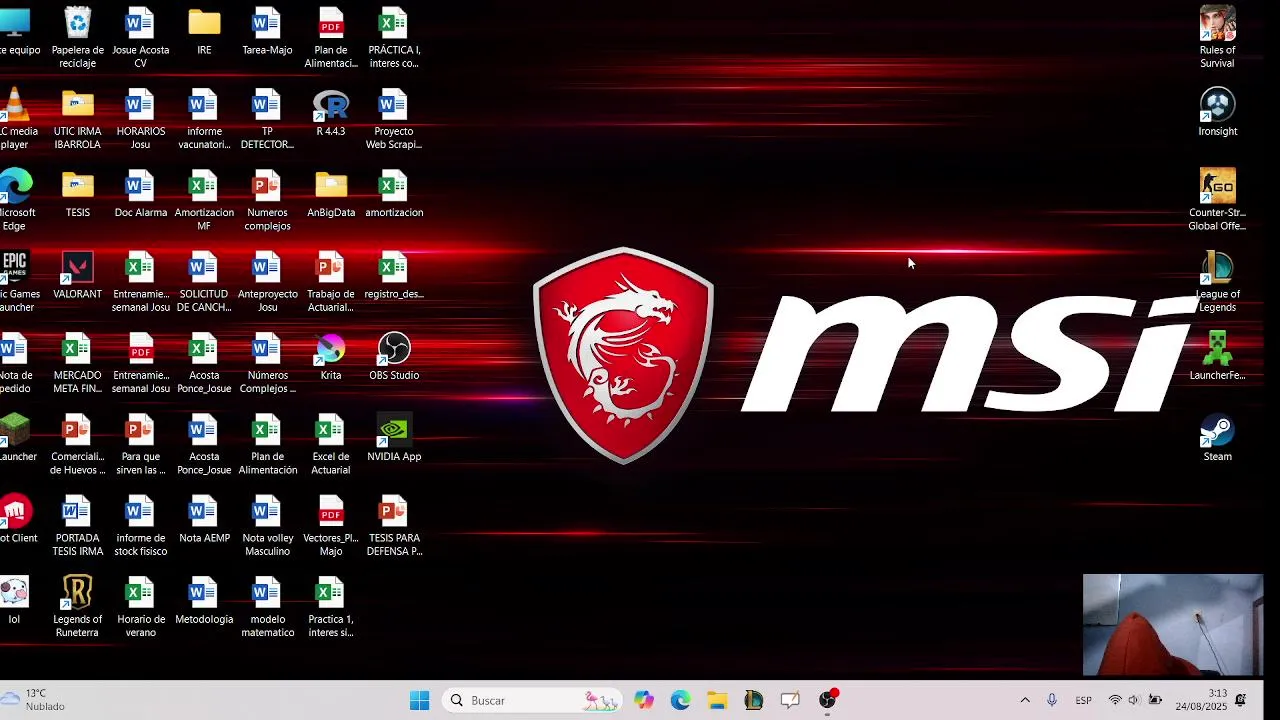Open NVIDIA App desktop shortcut
1280x720 pixels.
(x=394, y=437)
